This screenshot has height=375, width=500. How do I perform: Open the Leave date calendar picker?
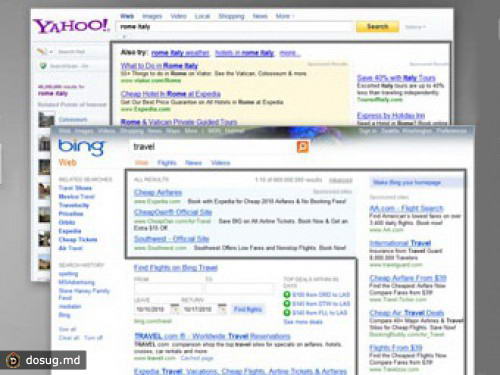tap(175, 309)
